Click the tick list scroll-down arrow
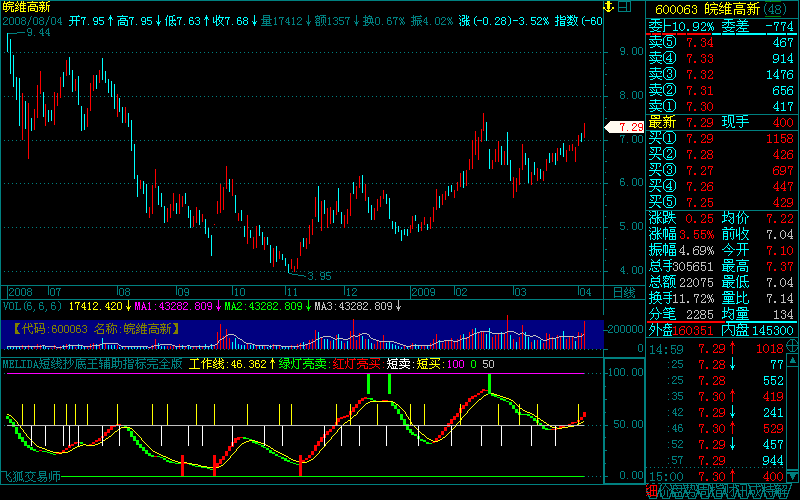 [x=792, y=476]
